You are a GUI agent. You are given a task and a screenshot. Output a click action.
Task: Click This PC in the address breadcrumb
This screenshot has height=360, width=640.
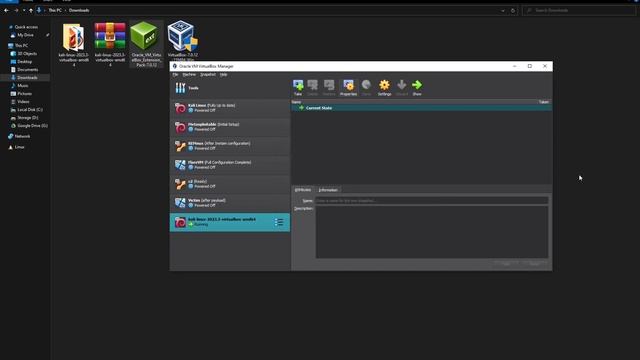tap(55, 10)
